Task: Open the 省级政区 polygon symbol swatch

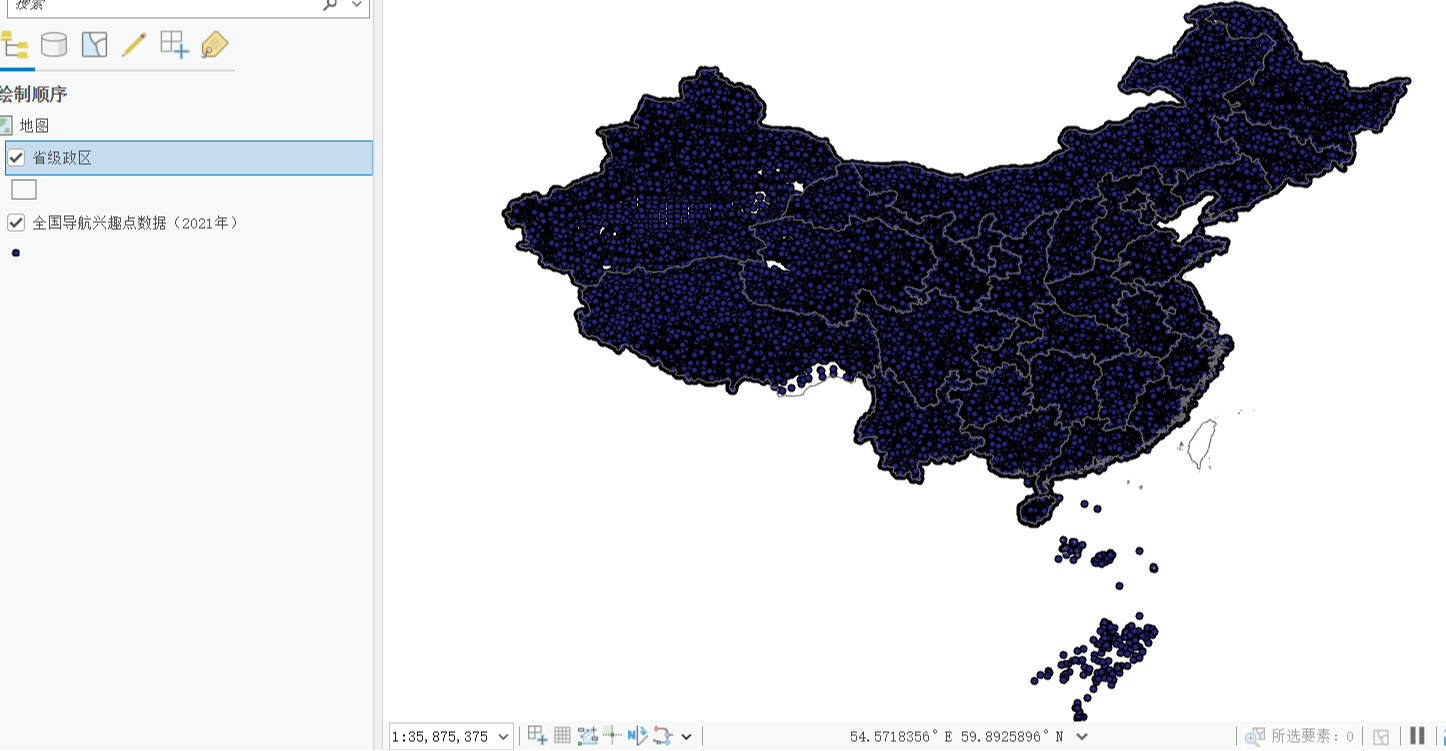Action: (x=24, y=190)
